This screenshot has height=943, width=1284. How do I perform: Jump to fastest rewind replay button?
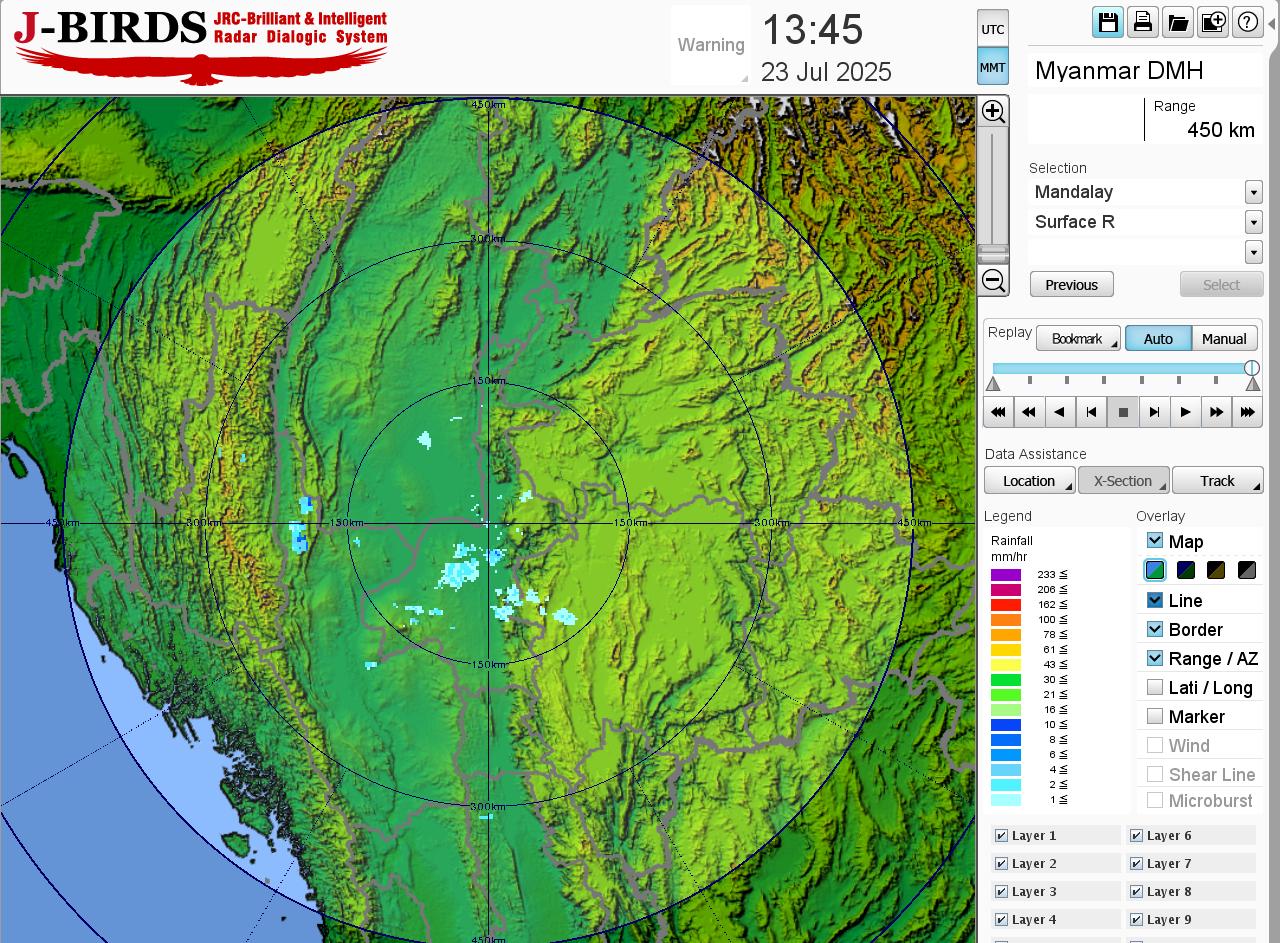coord(998,412)
